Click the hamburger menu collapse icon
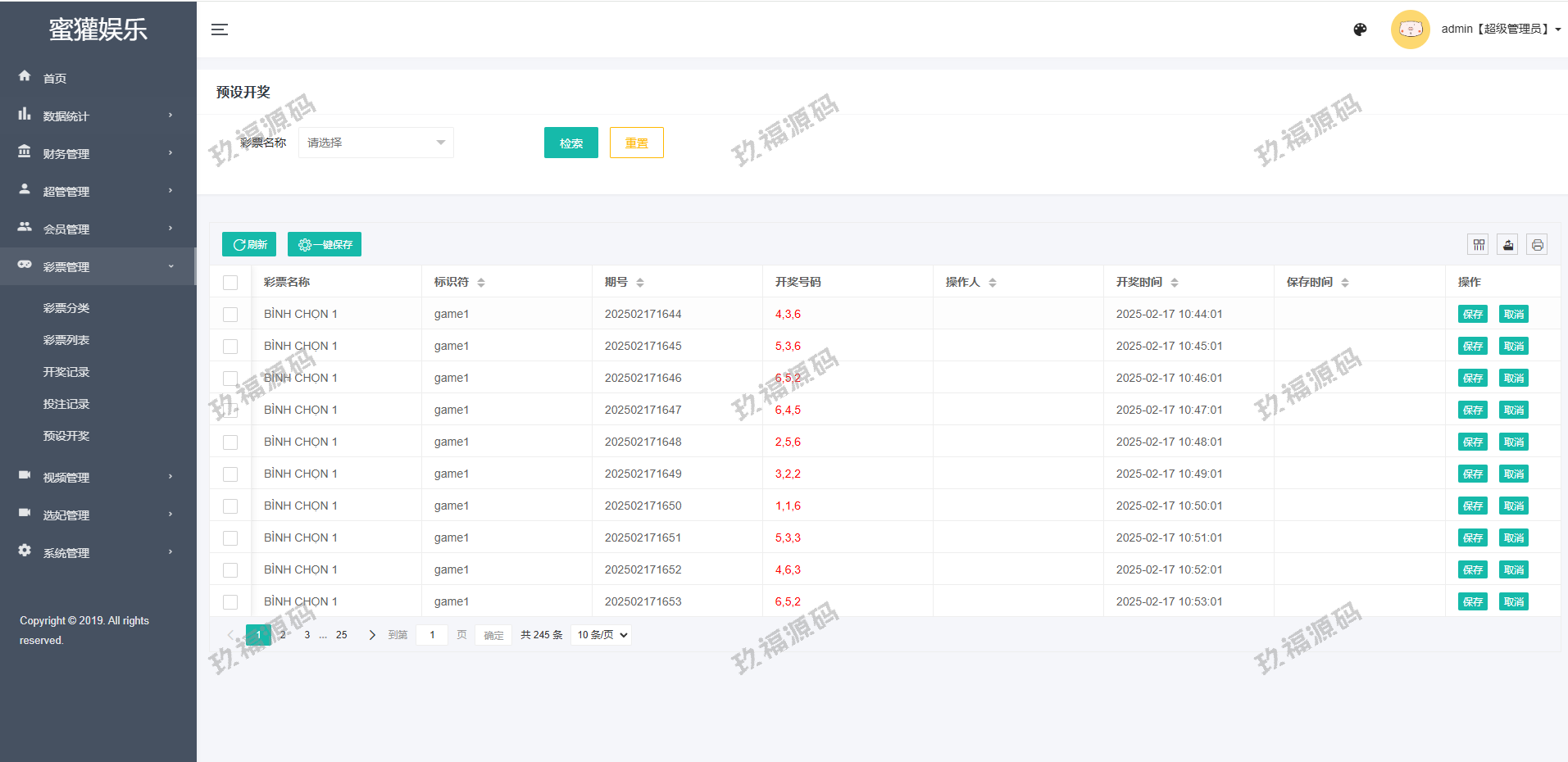This screenshot has width=1568, height=762. 220,29
